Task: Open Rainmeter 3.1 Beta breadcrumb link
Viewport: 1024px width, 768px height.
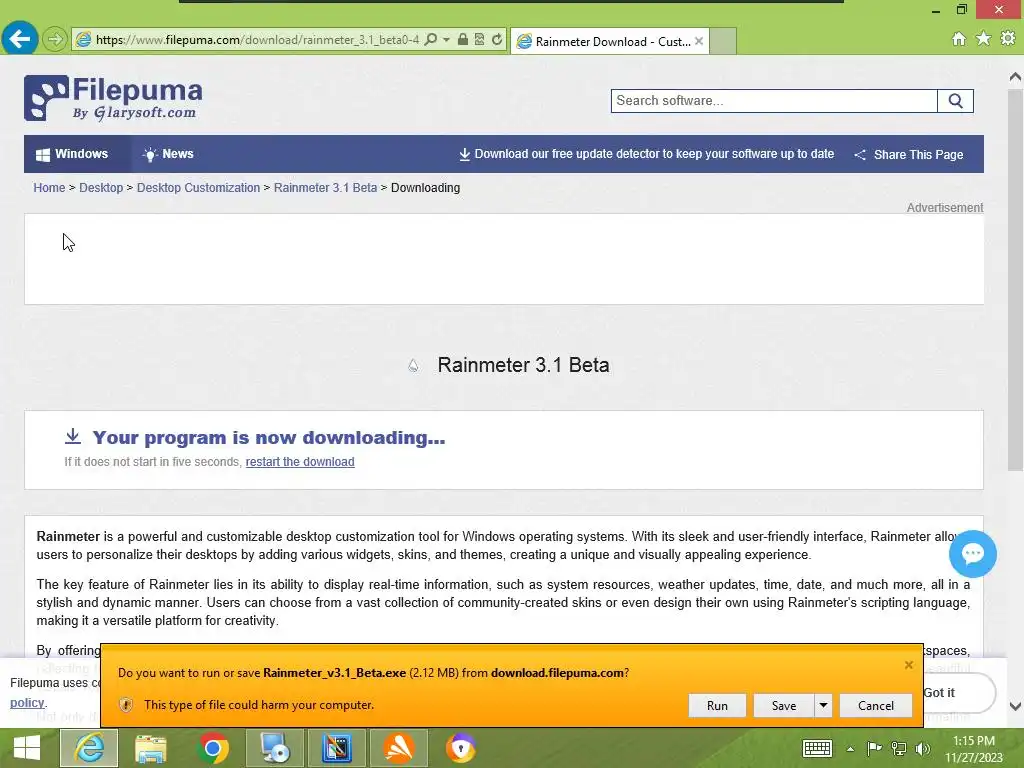Action: (x=325, y=188)
